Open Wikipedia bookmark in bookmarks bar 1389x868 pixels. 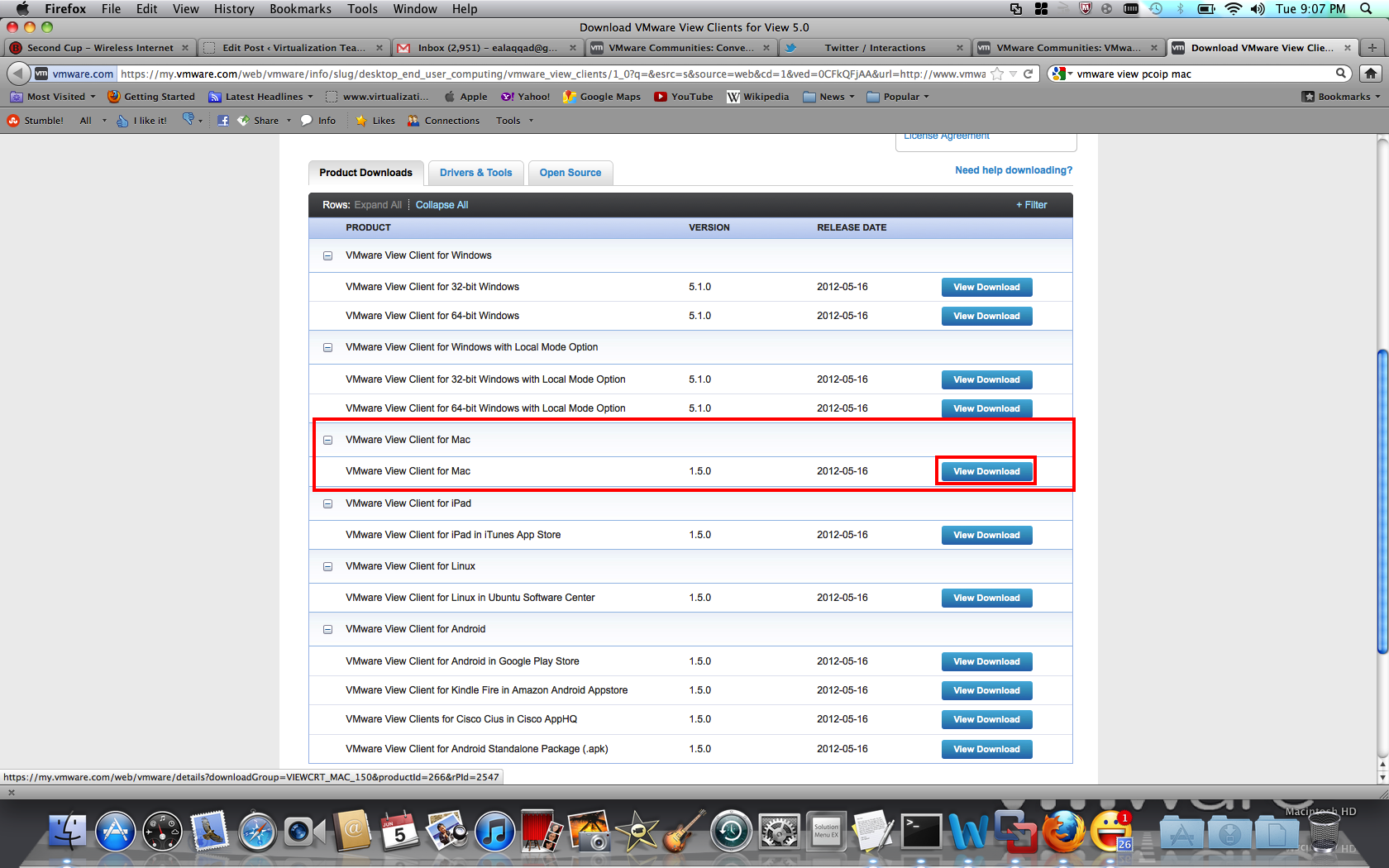(x=758, y=97)
